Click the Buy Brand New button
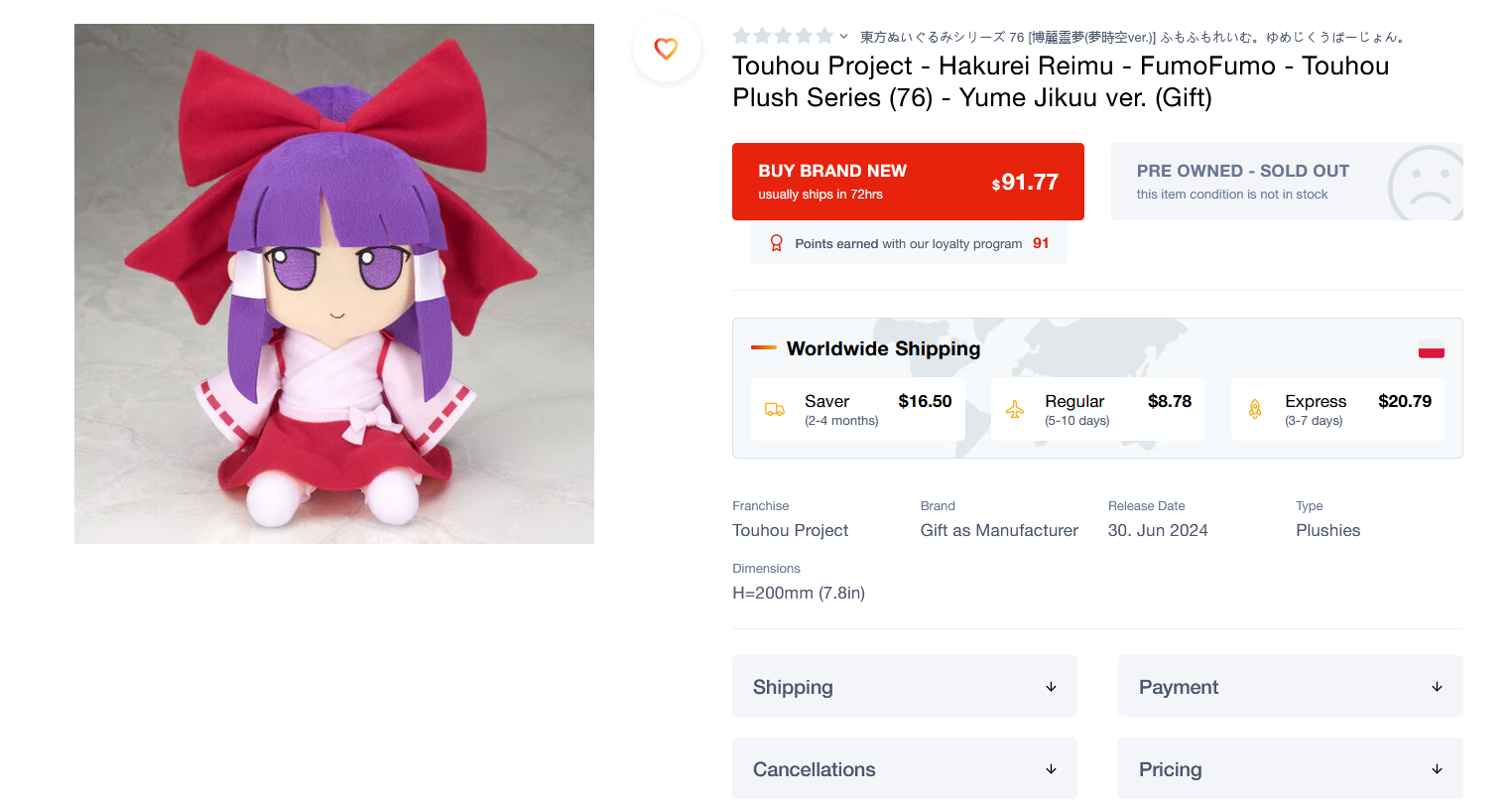 (x=908, y=182)
